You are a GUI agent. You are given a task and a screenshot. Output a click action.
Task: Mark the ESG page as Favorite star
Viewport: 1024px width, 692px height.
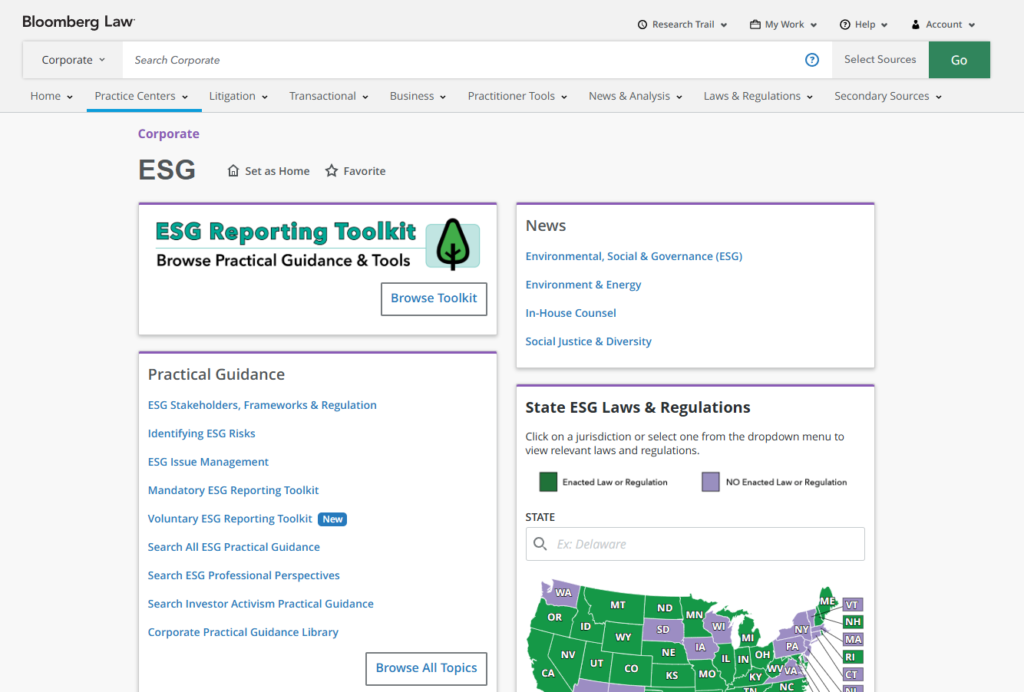pos(332,171)
